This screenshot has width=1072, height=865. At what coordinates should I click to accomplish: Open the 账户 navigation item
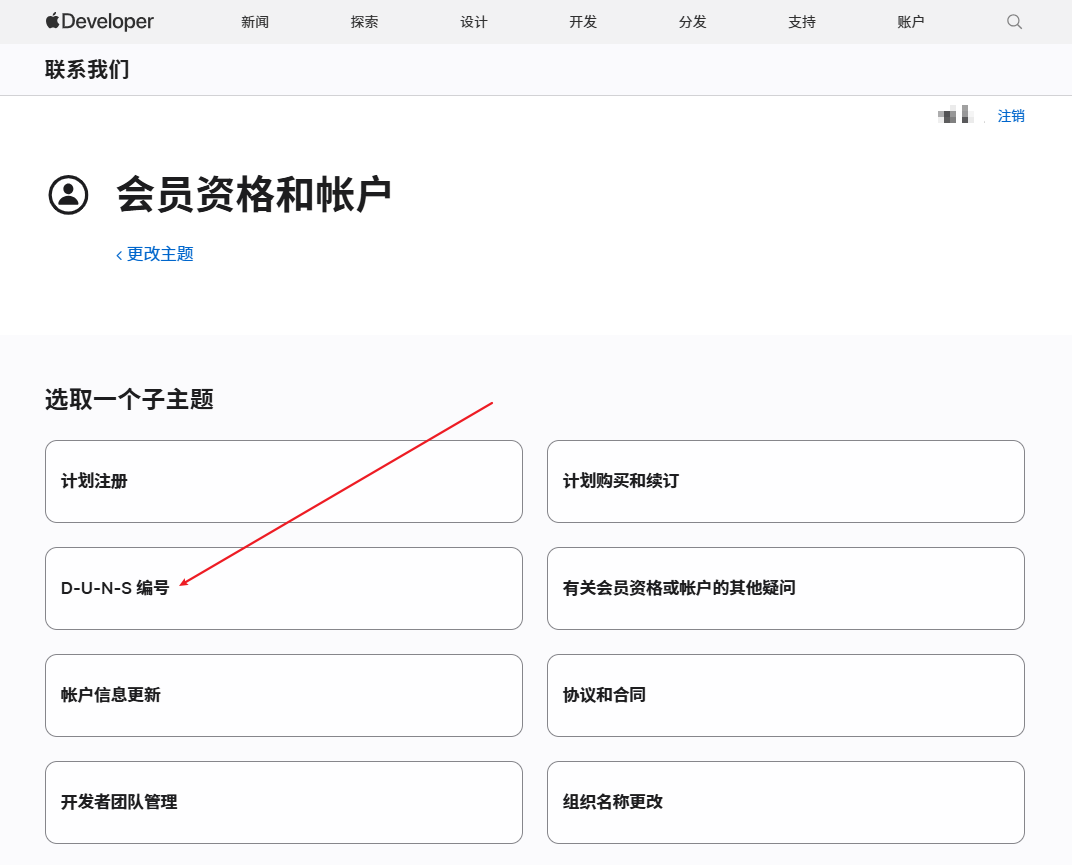(x=911, y=22)
